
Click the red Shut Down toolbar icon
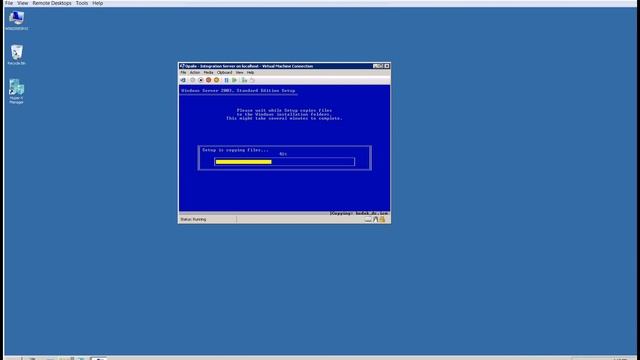coord(208,80)
